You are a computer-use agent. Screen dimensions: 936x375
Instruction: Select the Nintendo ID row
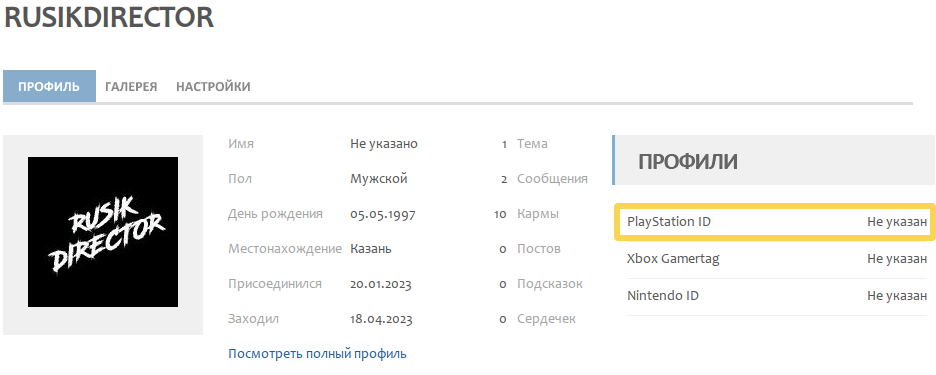click(777, 296)
